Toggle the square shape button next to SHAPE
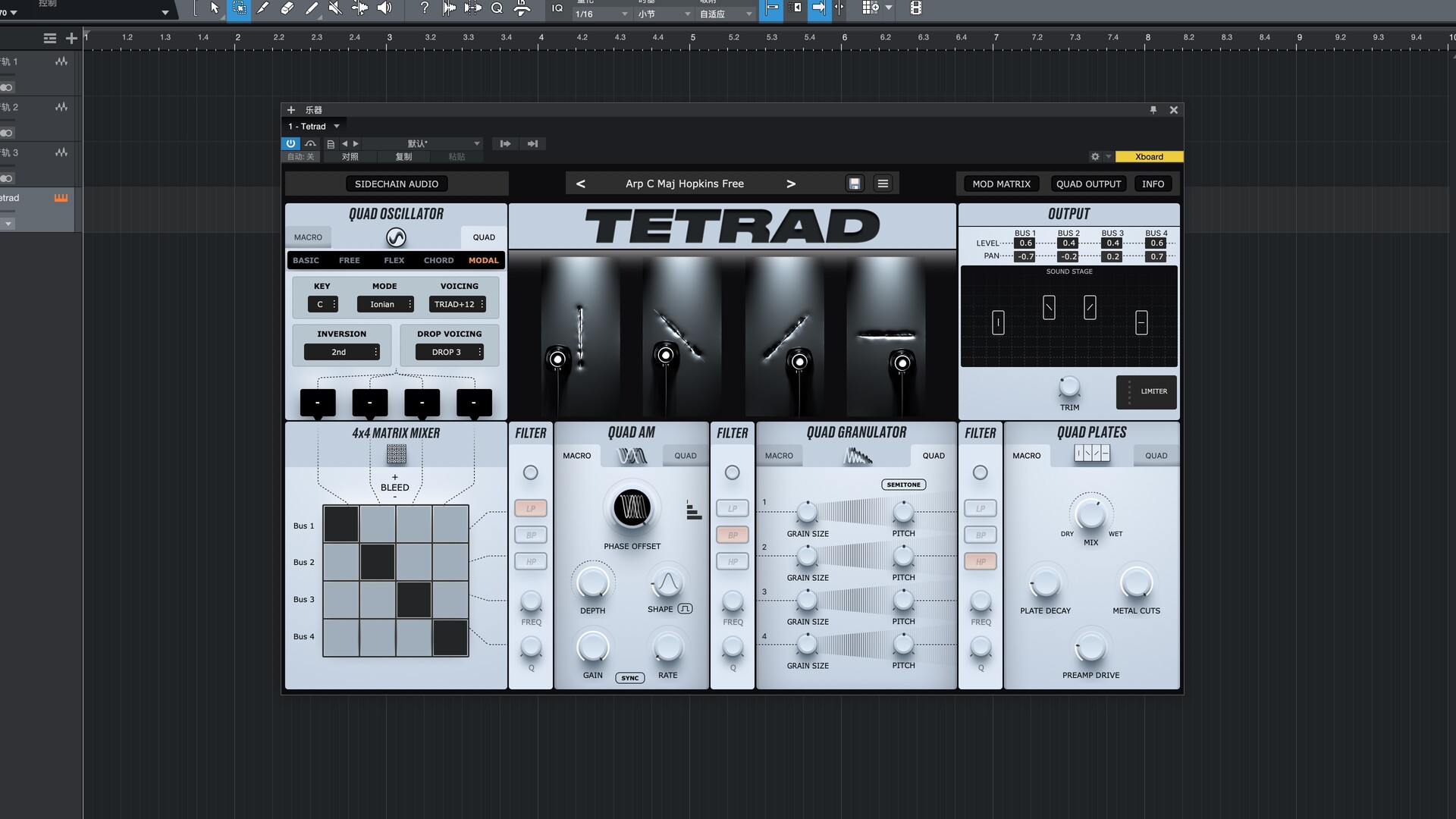 (685, 609)
